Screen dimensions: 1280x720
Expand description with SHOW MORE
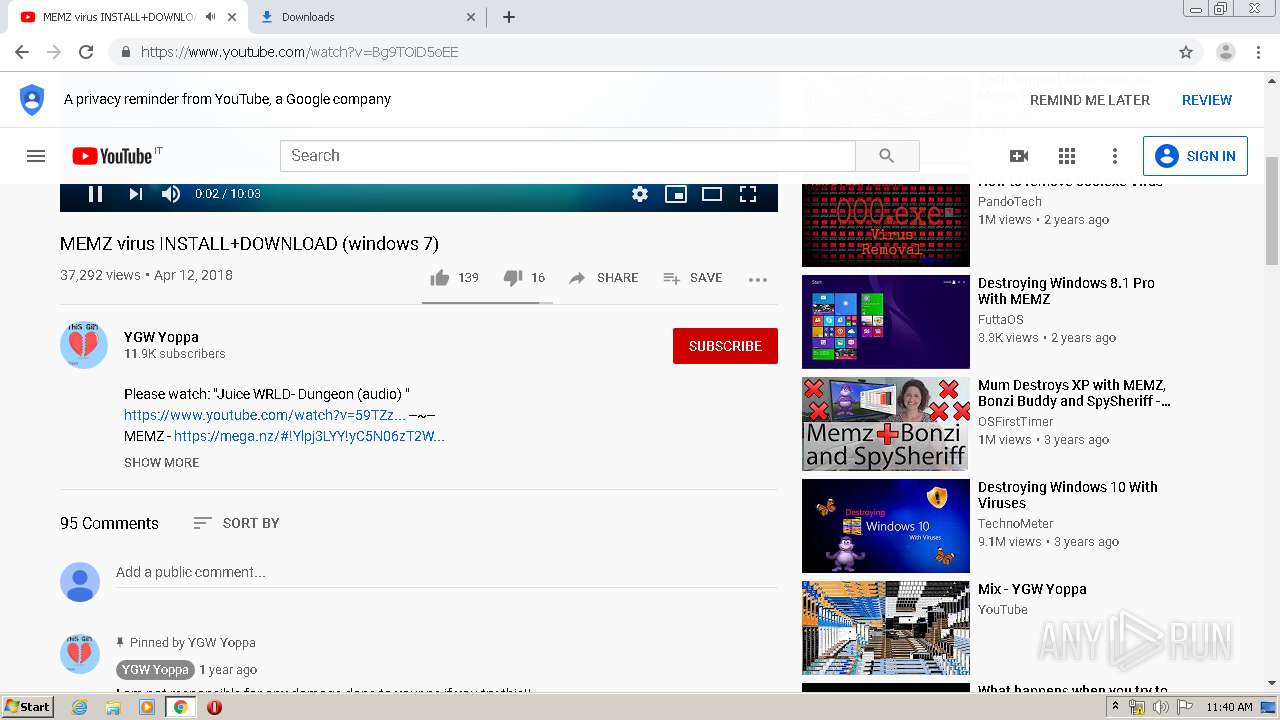click(x=161, y=462)
